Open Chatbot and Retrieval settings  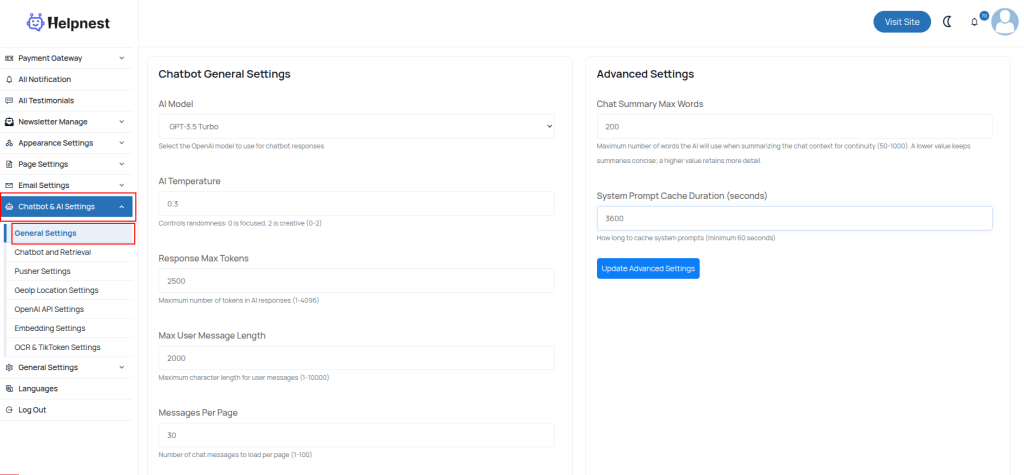[53, 252]
